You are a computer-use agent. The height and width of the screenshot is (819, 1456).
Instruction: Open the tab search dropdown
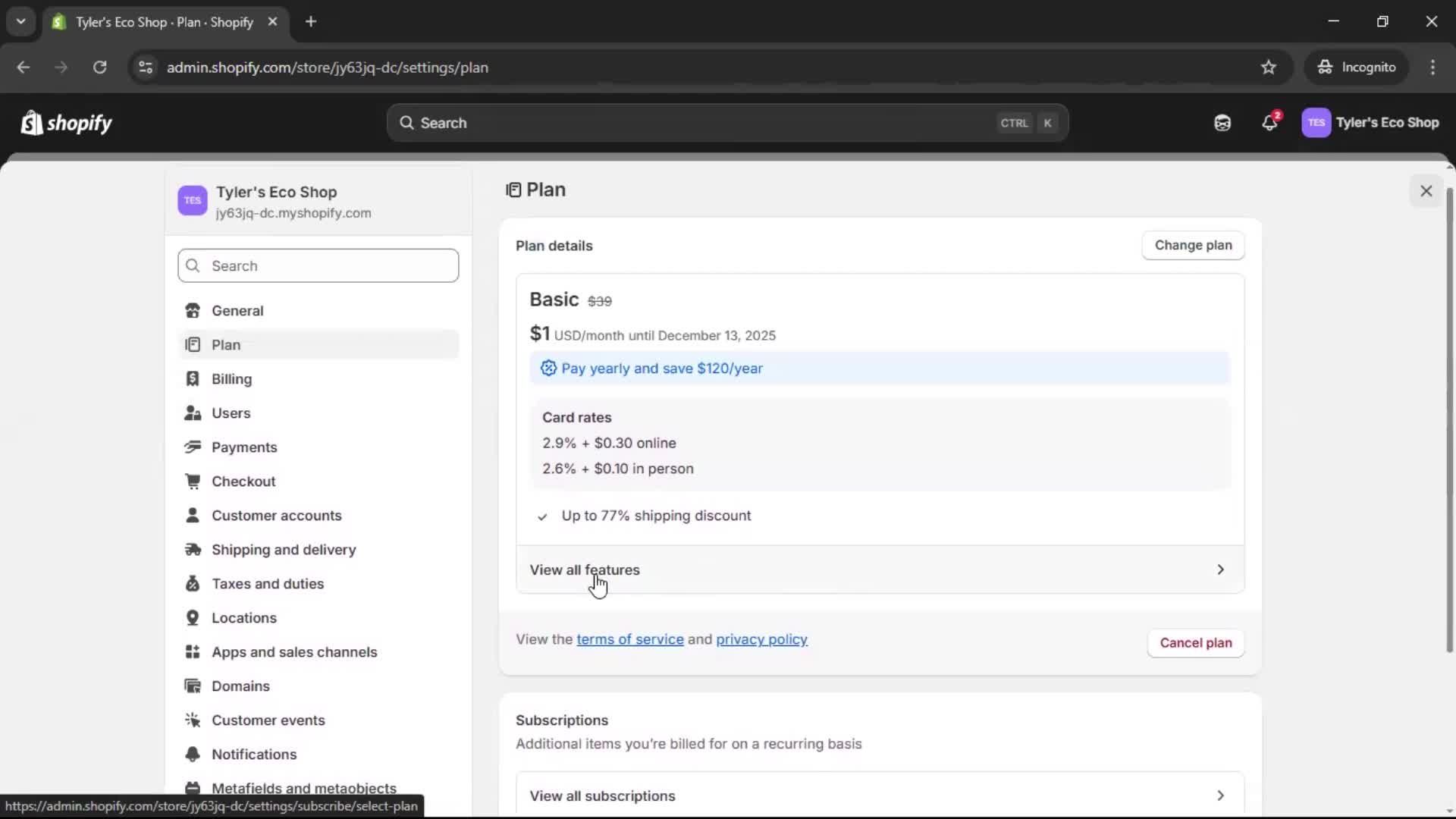pos(20,22)
